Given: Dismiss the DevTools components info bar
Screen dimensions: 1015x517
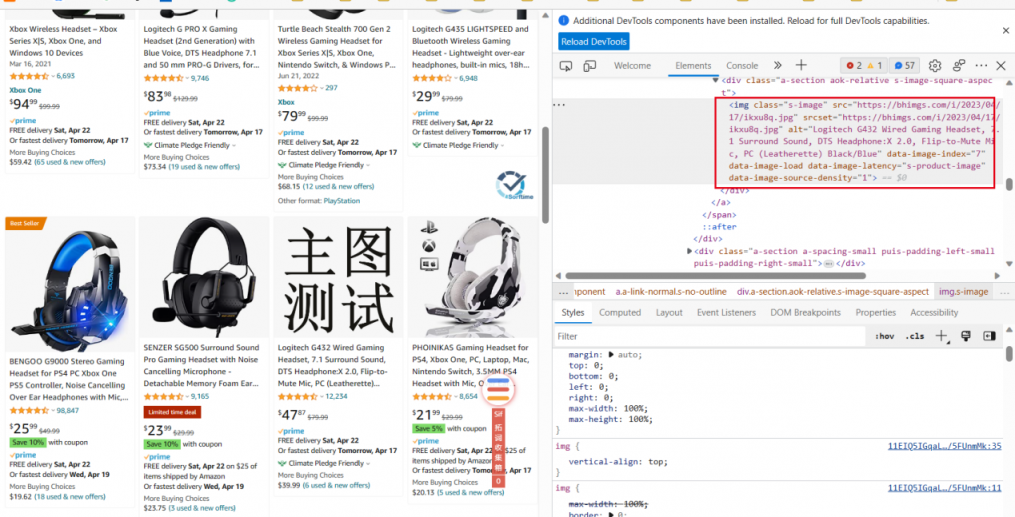Looking at the screenshot, I should pyautogui.click(x=1005, y=30).
